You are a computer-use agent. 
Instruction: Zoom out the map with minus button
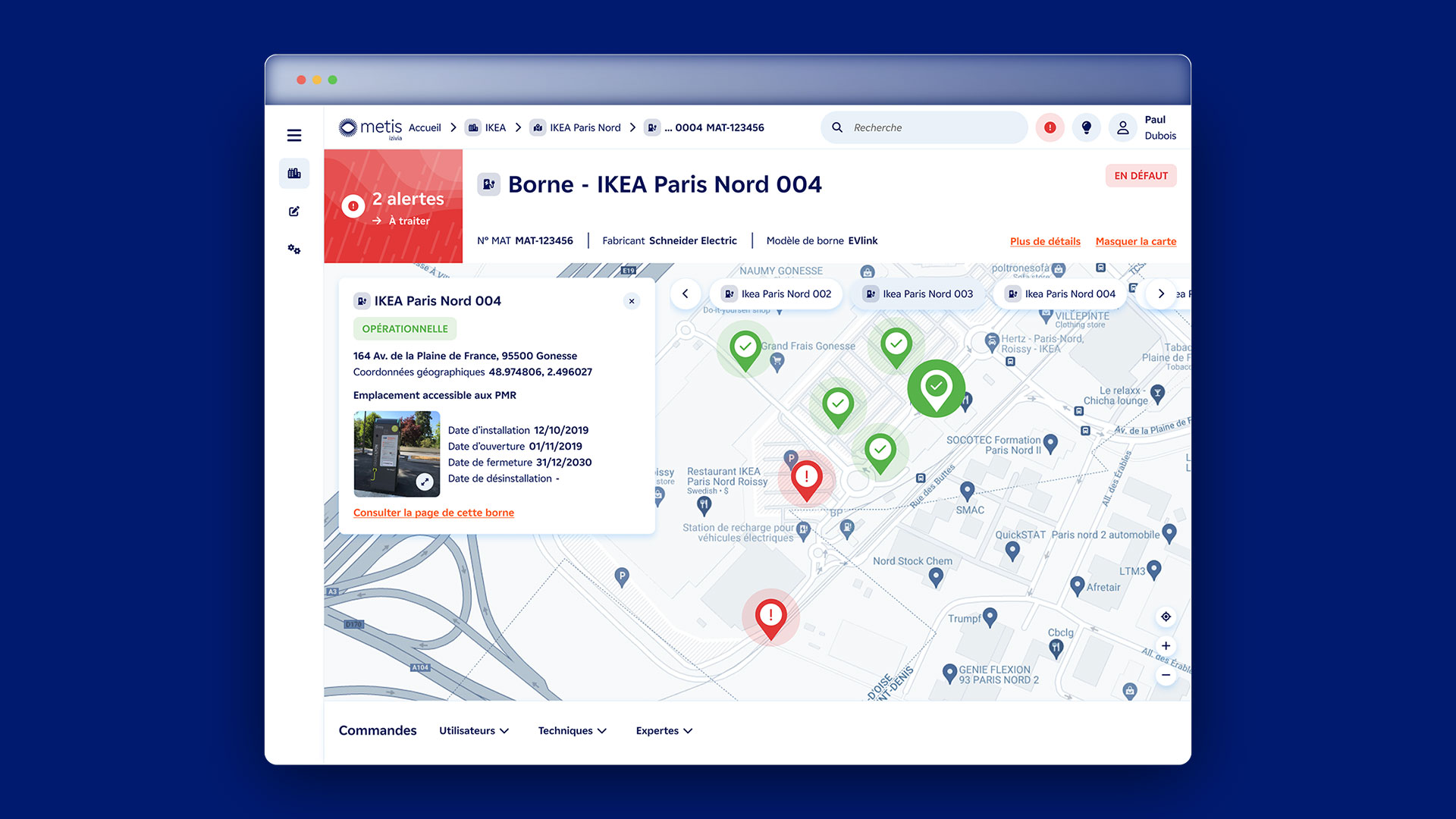(1166, 675)
